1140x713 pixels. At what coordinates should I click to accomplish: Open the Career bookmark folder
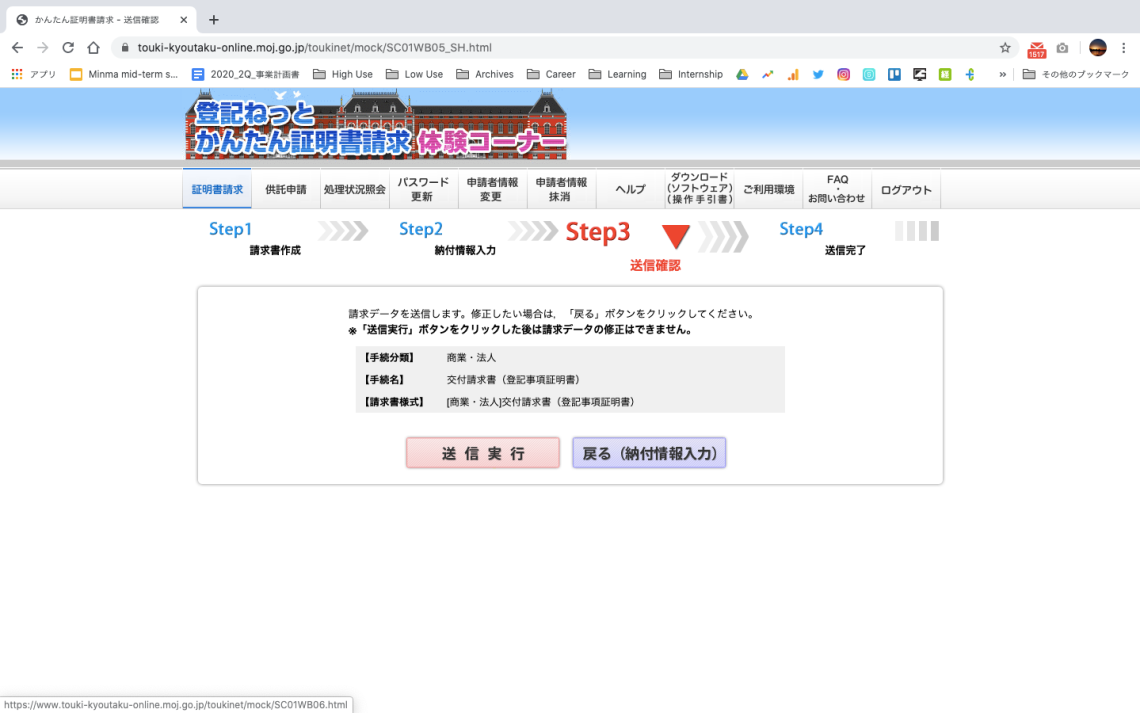coord(551,74)
